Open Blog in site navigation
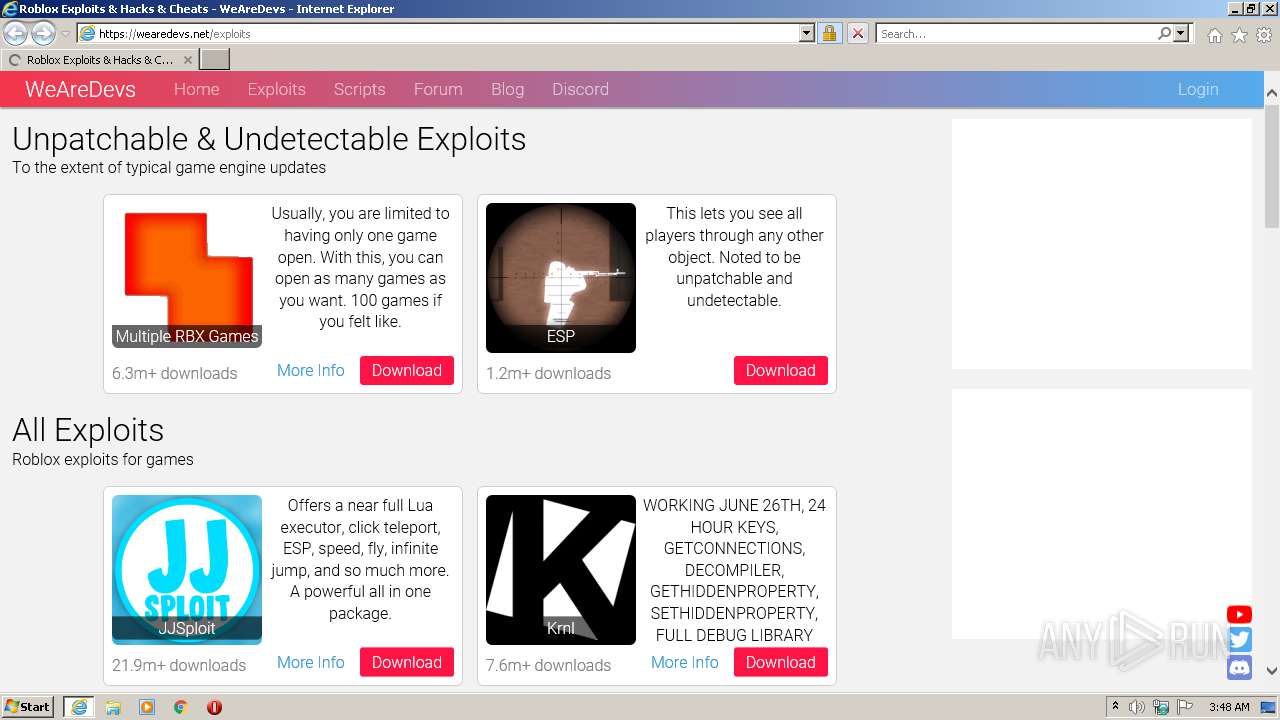Screen dimensions: 1280x720 click(x=507, y=89)
